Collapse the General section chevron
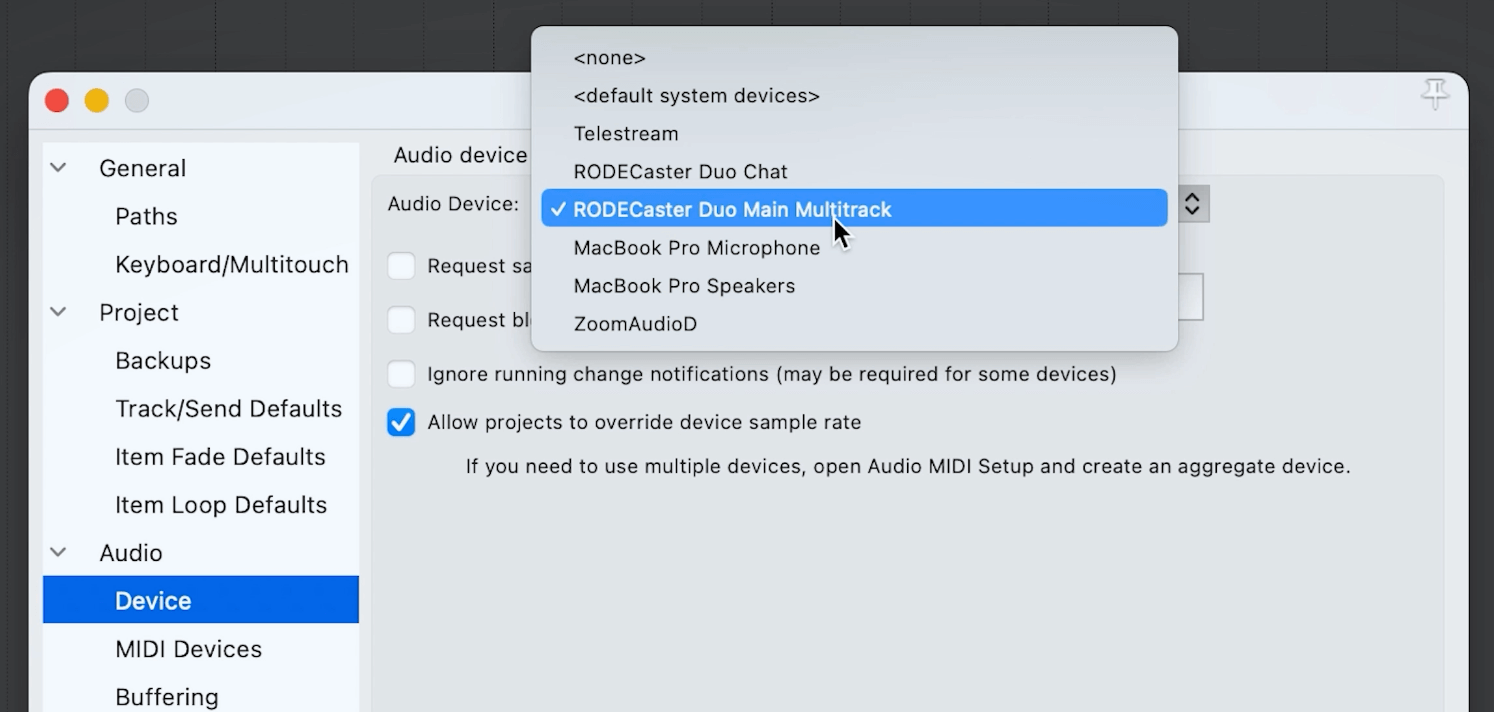This screenshot has height=712, width=1494. pyautogui.click(x=59, y=168)
